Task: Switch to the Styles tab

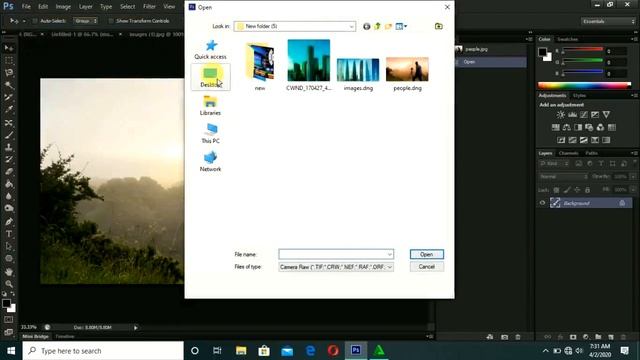Action: pos(579,96)
